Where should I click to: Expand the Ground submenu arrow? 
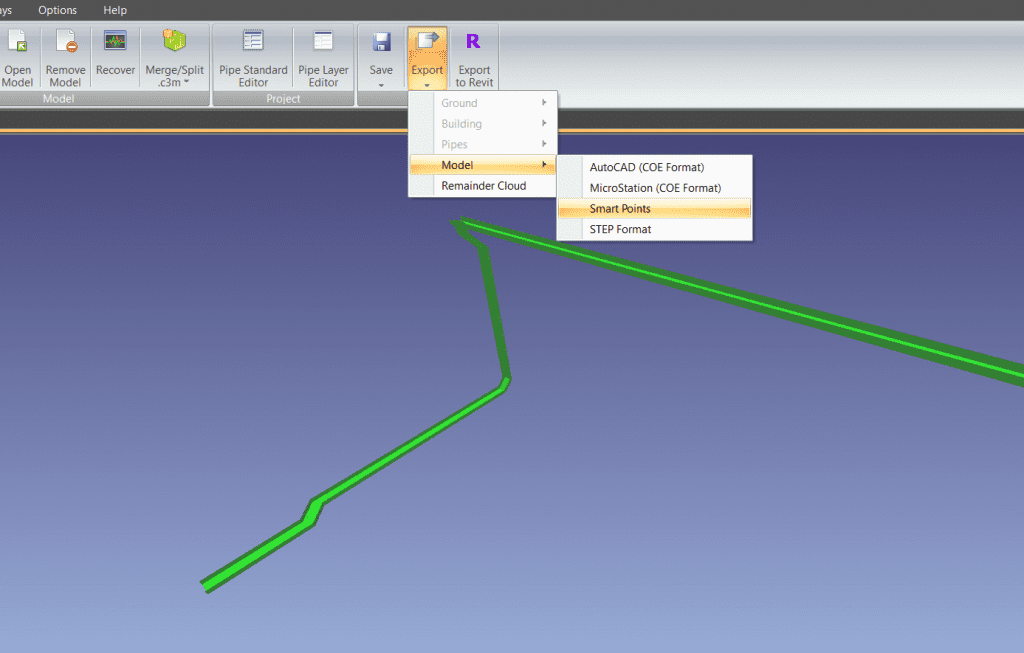[544, 103]
